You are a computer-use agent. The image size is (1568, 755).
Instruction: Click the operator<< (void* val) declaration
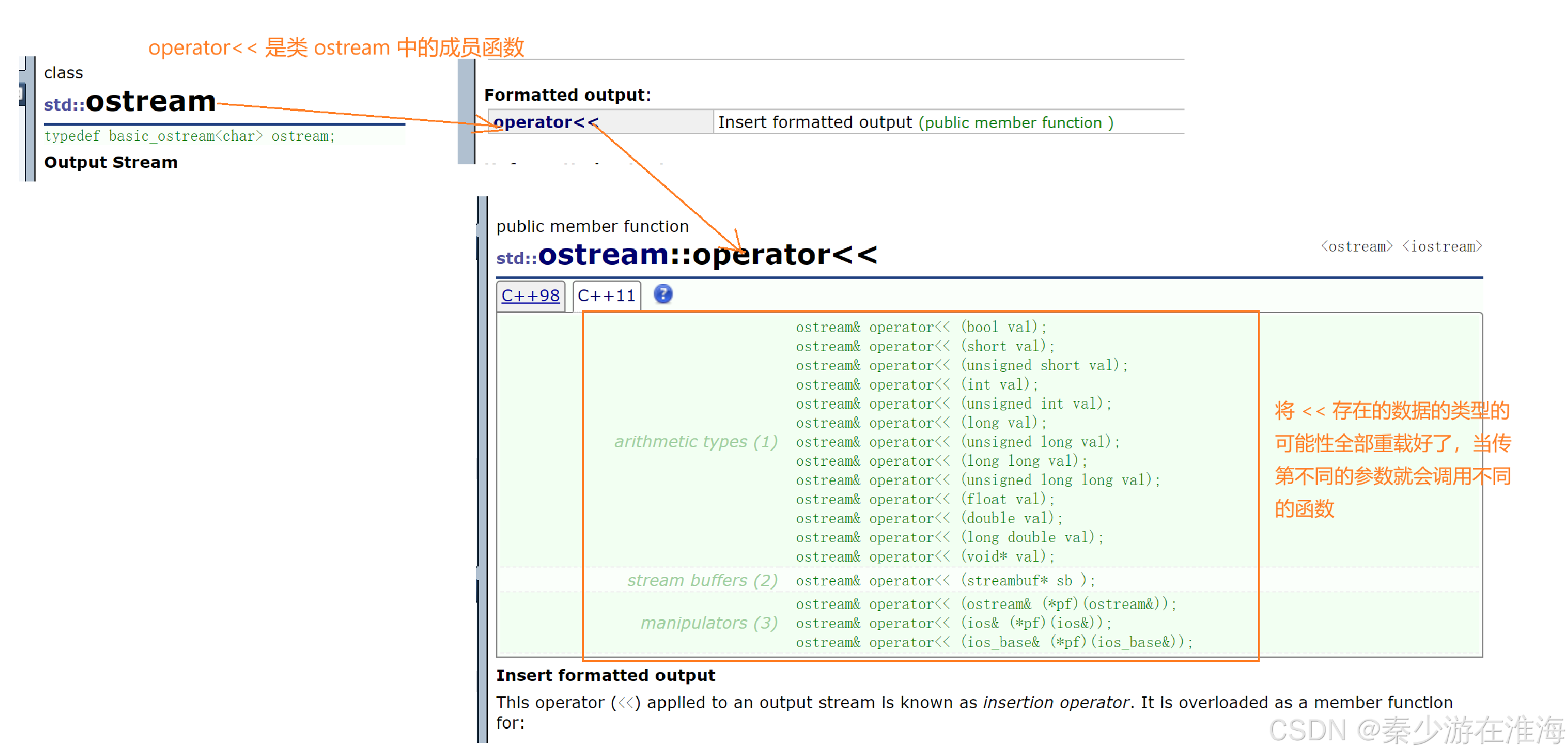[x=924, y=556]
